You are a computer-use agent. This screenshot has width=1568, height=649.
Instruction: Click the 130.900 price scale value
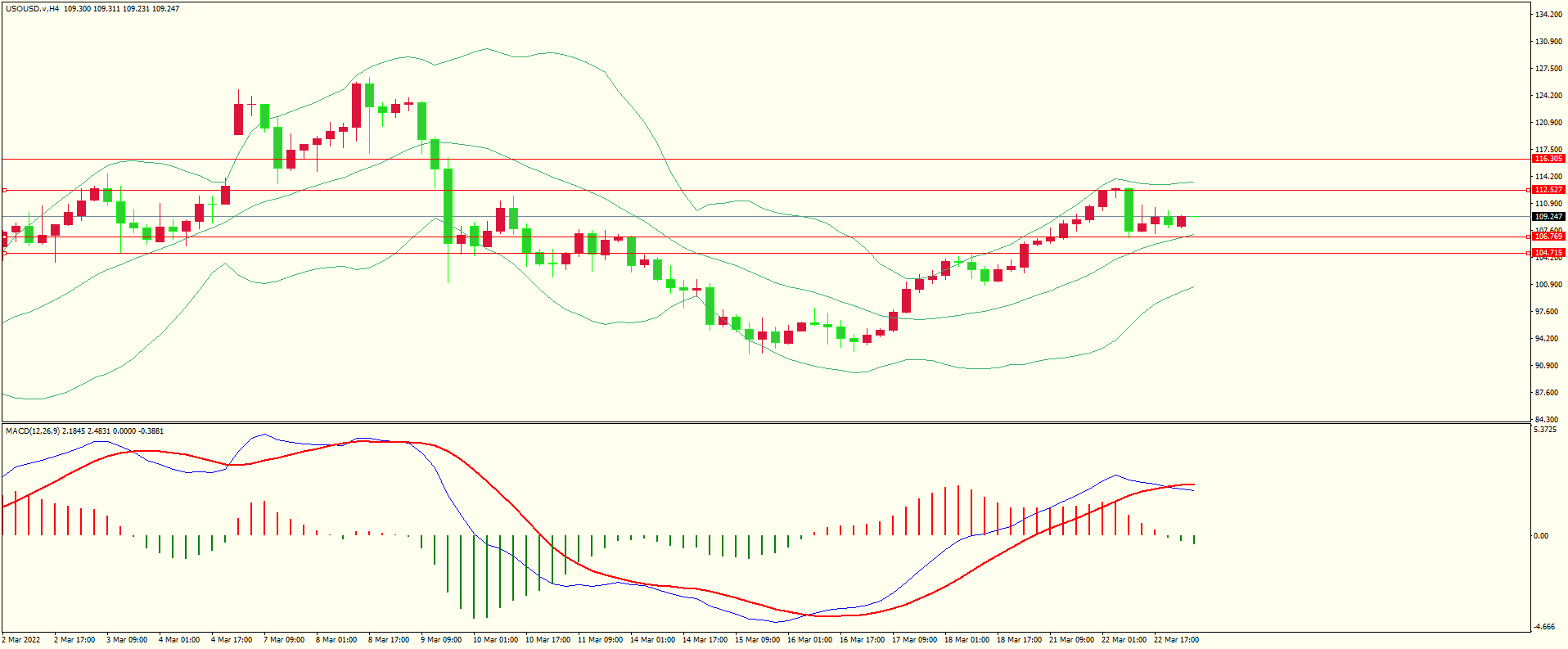pyautogui.click(x=1548, y=42)
